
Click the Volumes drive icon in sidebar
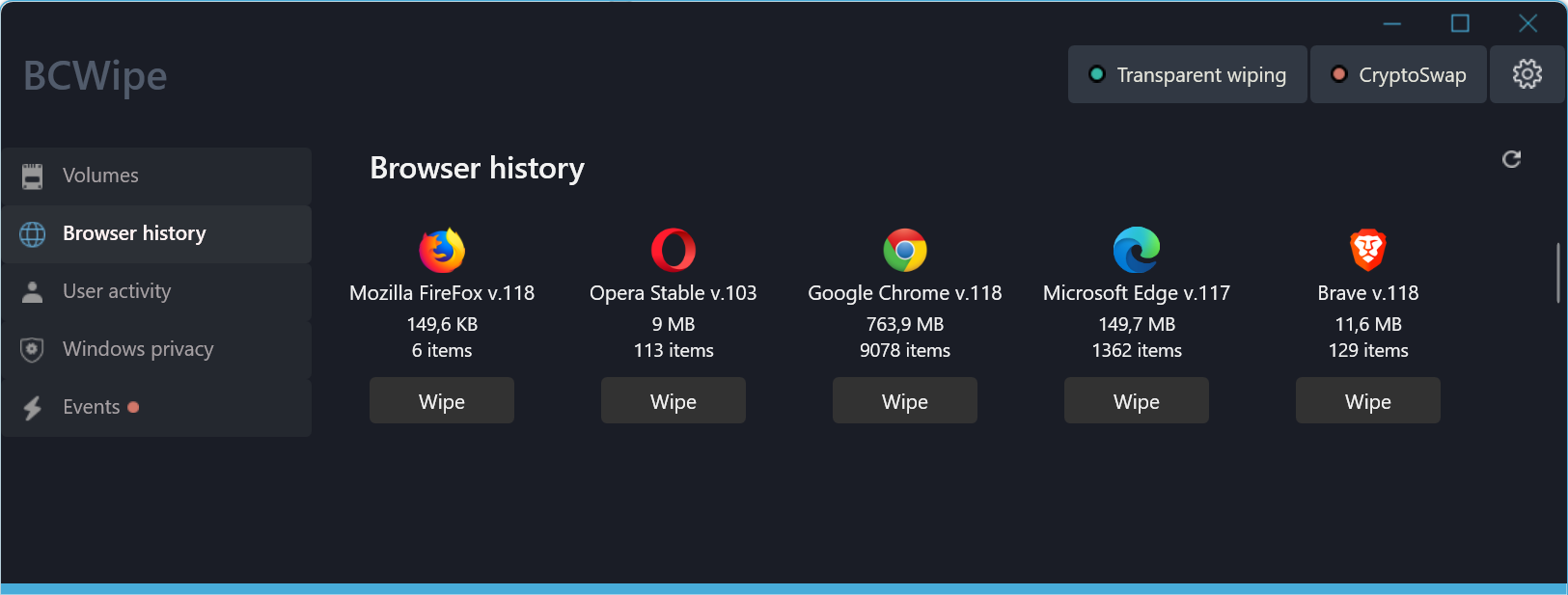pyautogui.click(x=33, y=176)
